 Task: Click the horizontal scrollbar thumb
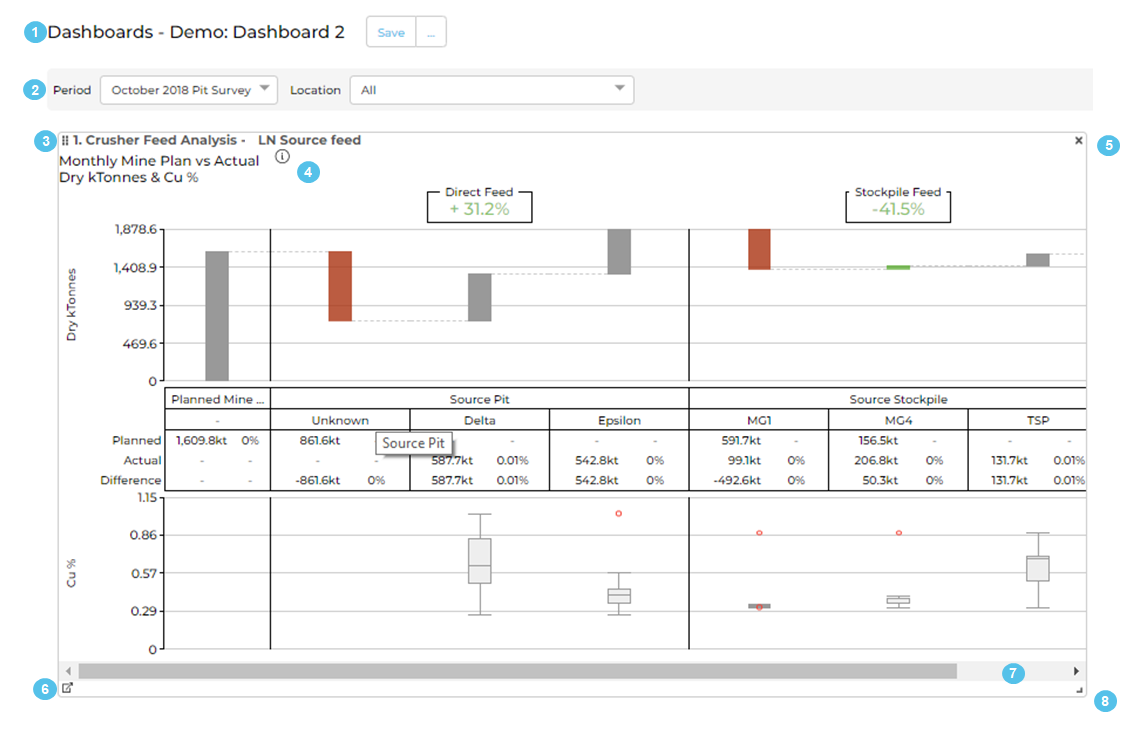tap(517, 671)
